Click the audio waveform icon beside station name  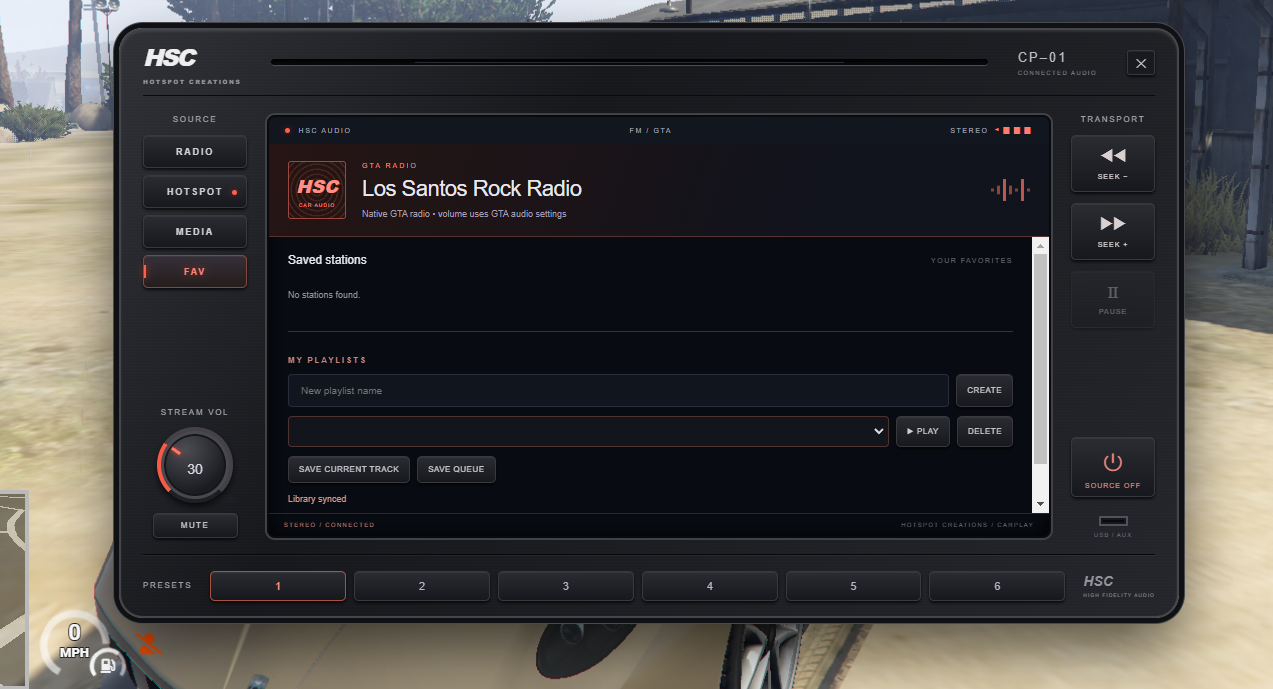coord(1010,190)
